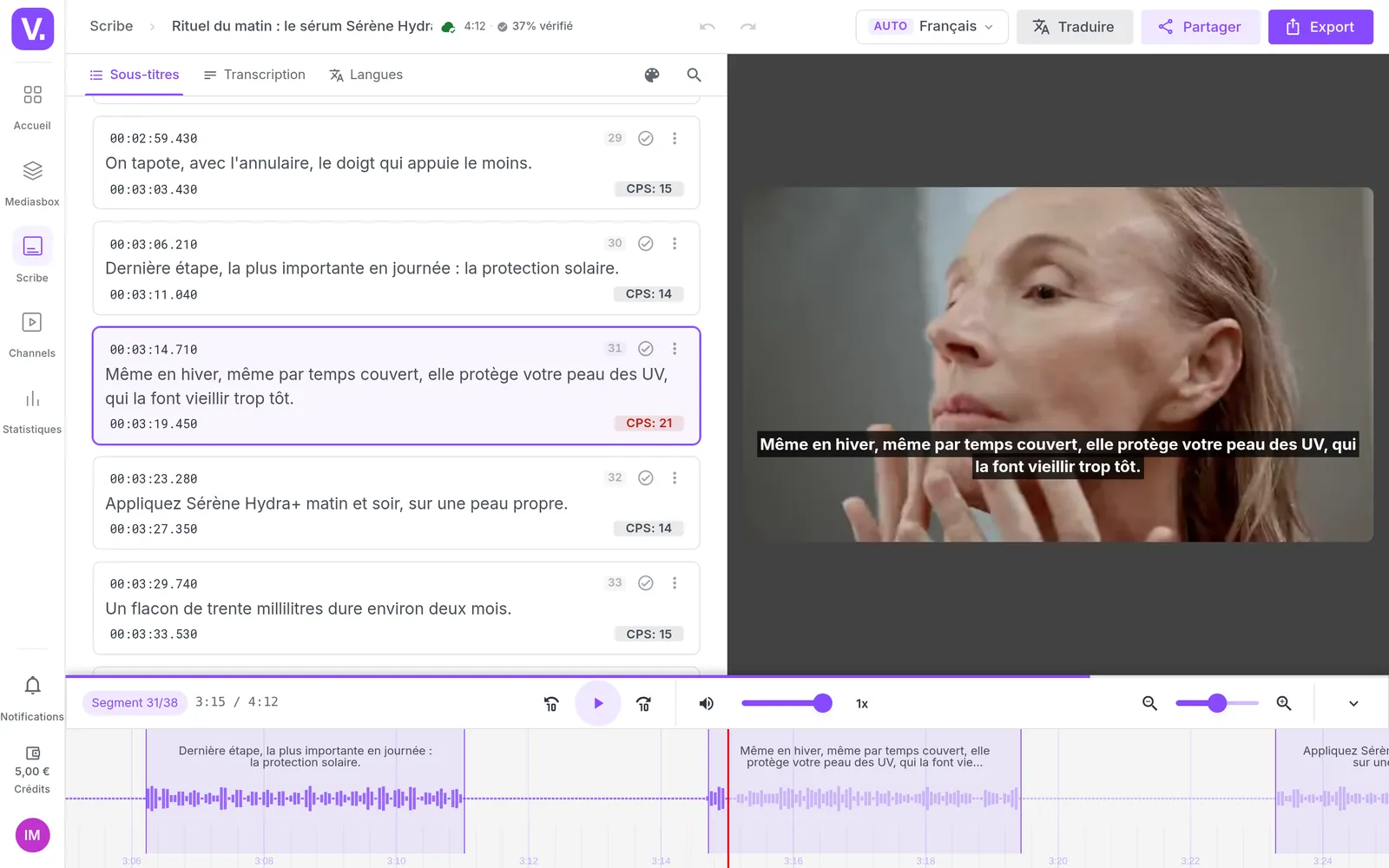Mute the audio volume icon
1389x868 pixels.
[707, 704]
